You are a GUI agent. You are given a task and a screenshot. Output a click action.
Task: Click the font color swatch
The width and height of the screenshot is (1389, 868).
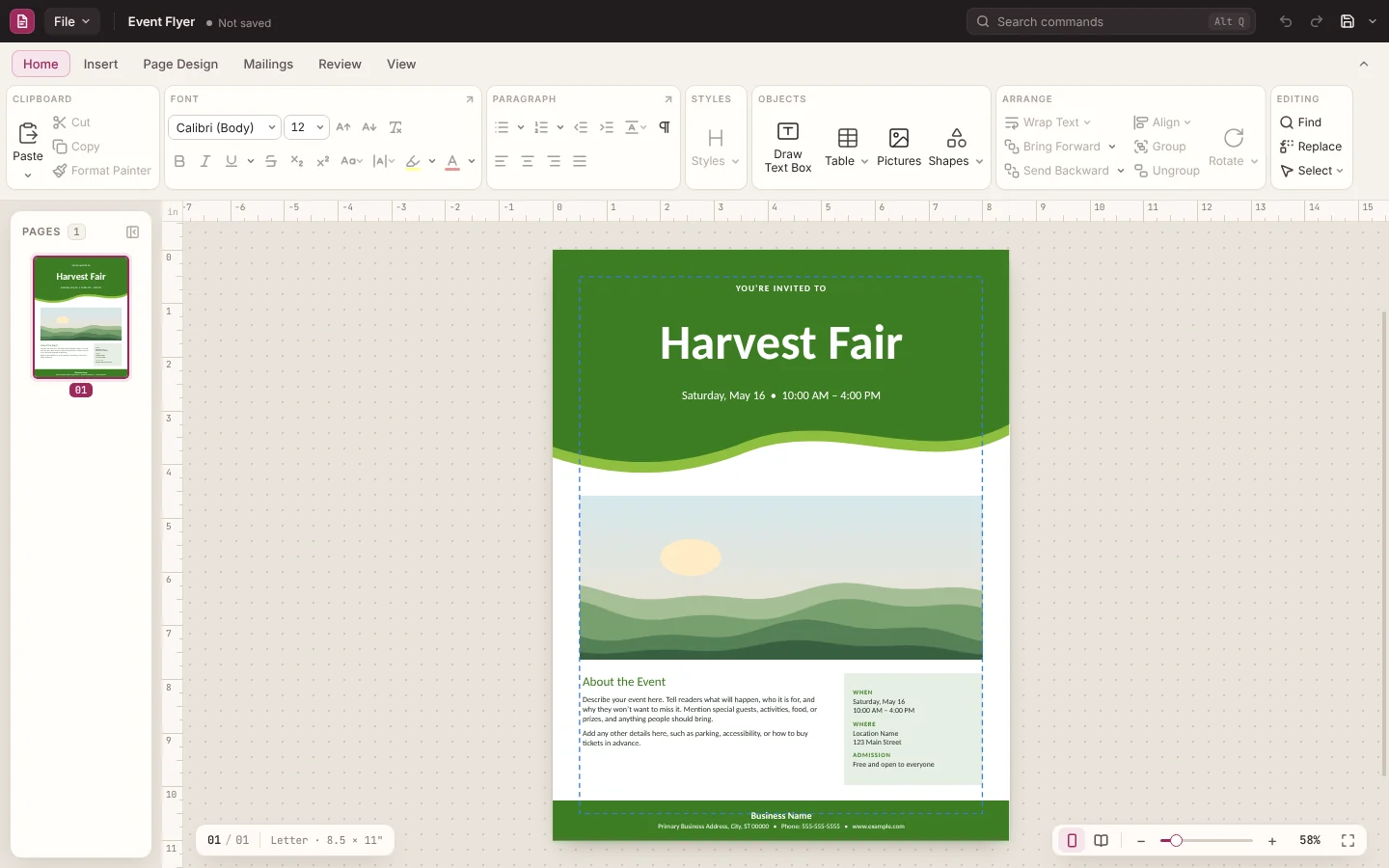[x=452, y=161]
